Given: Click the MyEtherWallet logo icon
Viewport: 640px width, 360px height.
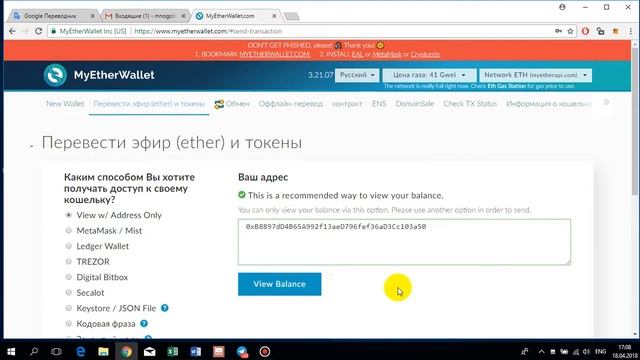Looking at the screenshot, I should click(x=55, y=75).
